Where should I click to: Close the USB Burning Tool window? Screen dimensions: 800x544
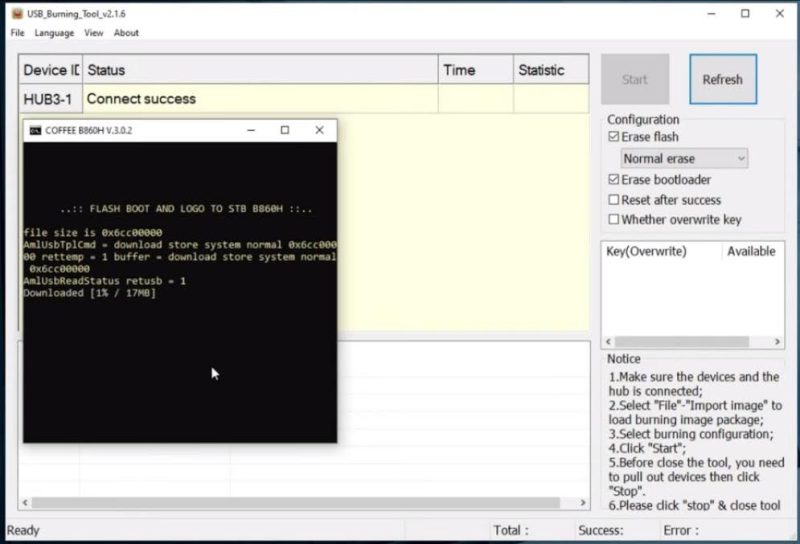coord(780,14)
